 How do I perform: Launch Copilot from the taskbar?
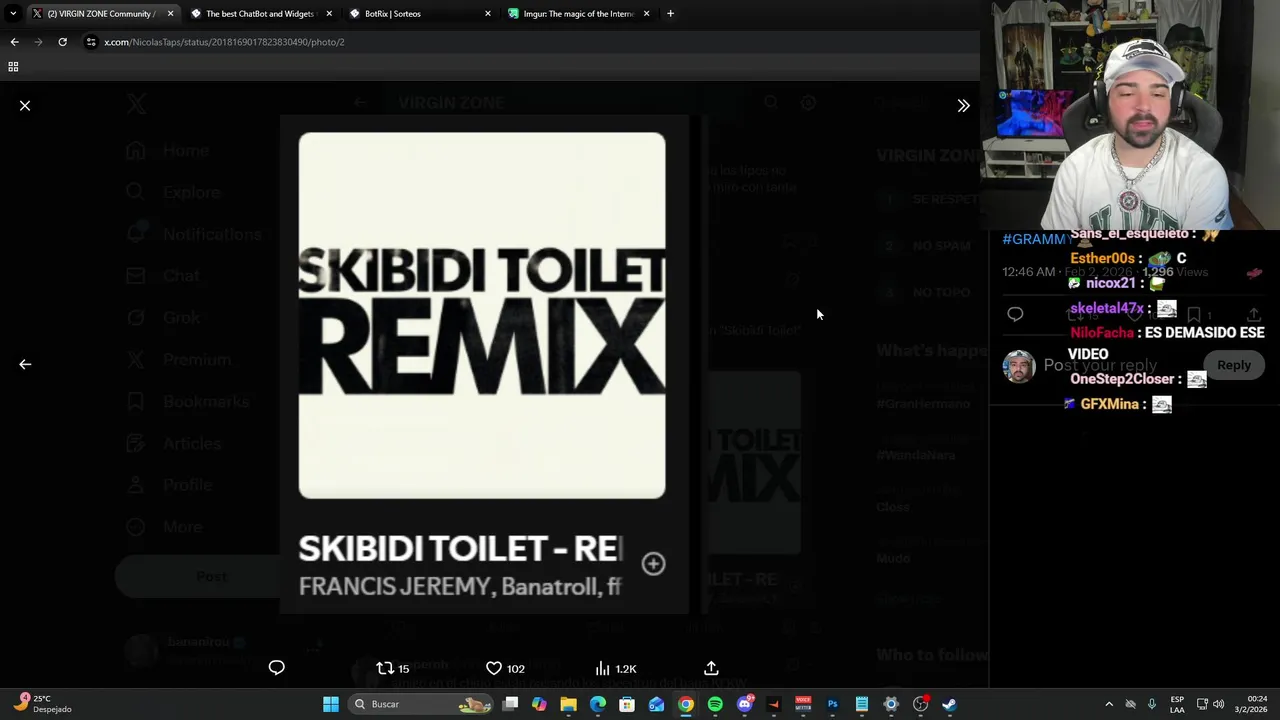point(539,704)
